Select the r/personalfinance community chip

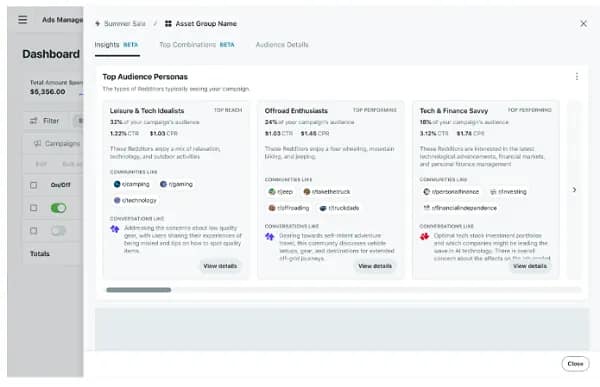(451, 192)
